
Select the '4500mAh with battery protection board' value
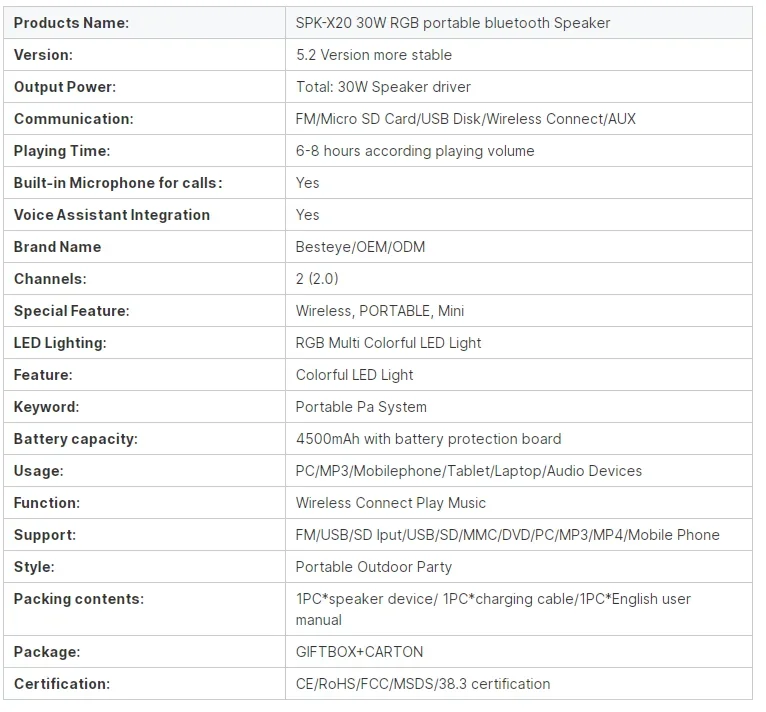[x=428, y=438]
